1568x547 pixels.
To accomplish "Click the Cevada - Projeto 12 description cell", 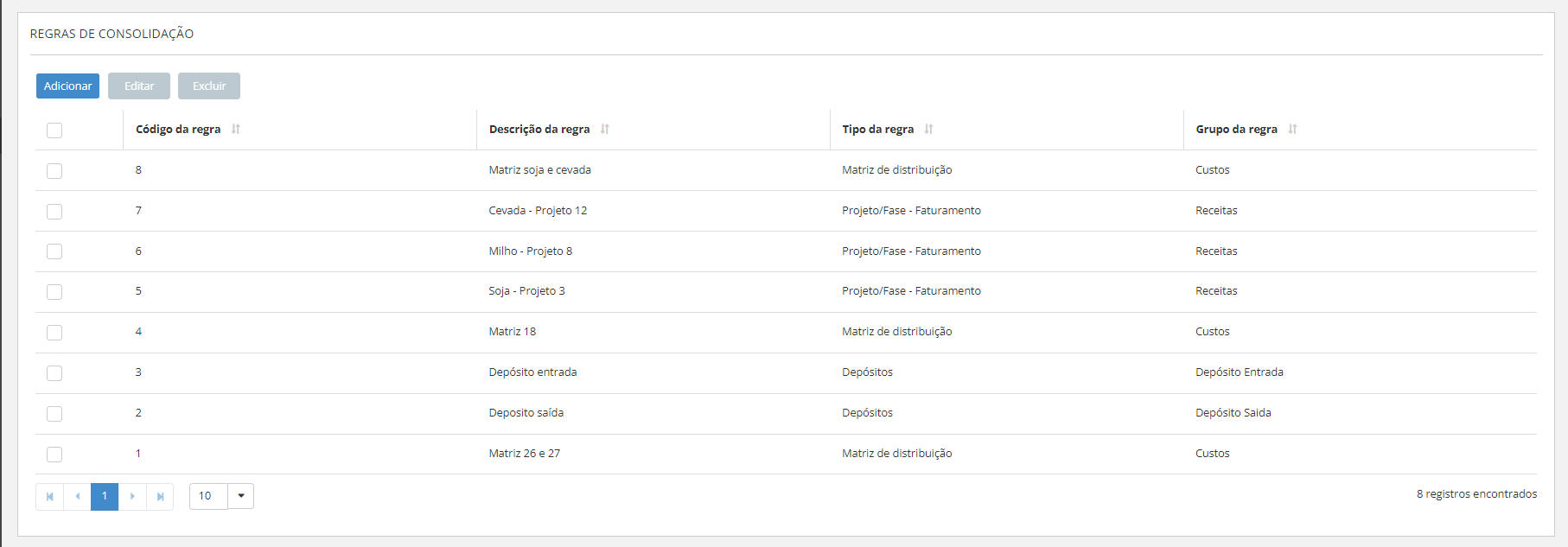I will [538, 211].
